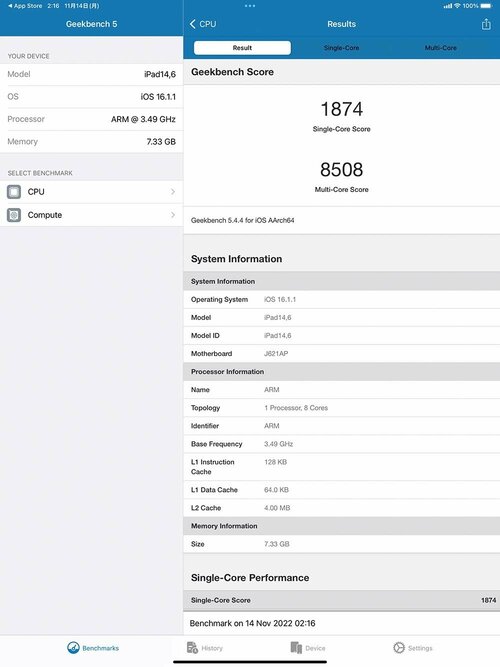Switch to the Multi-Core segment
Viewport: 500px width, 667px height.
(440, 48)
